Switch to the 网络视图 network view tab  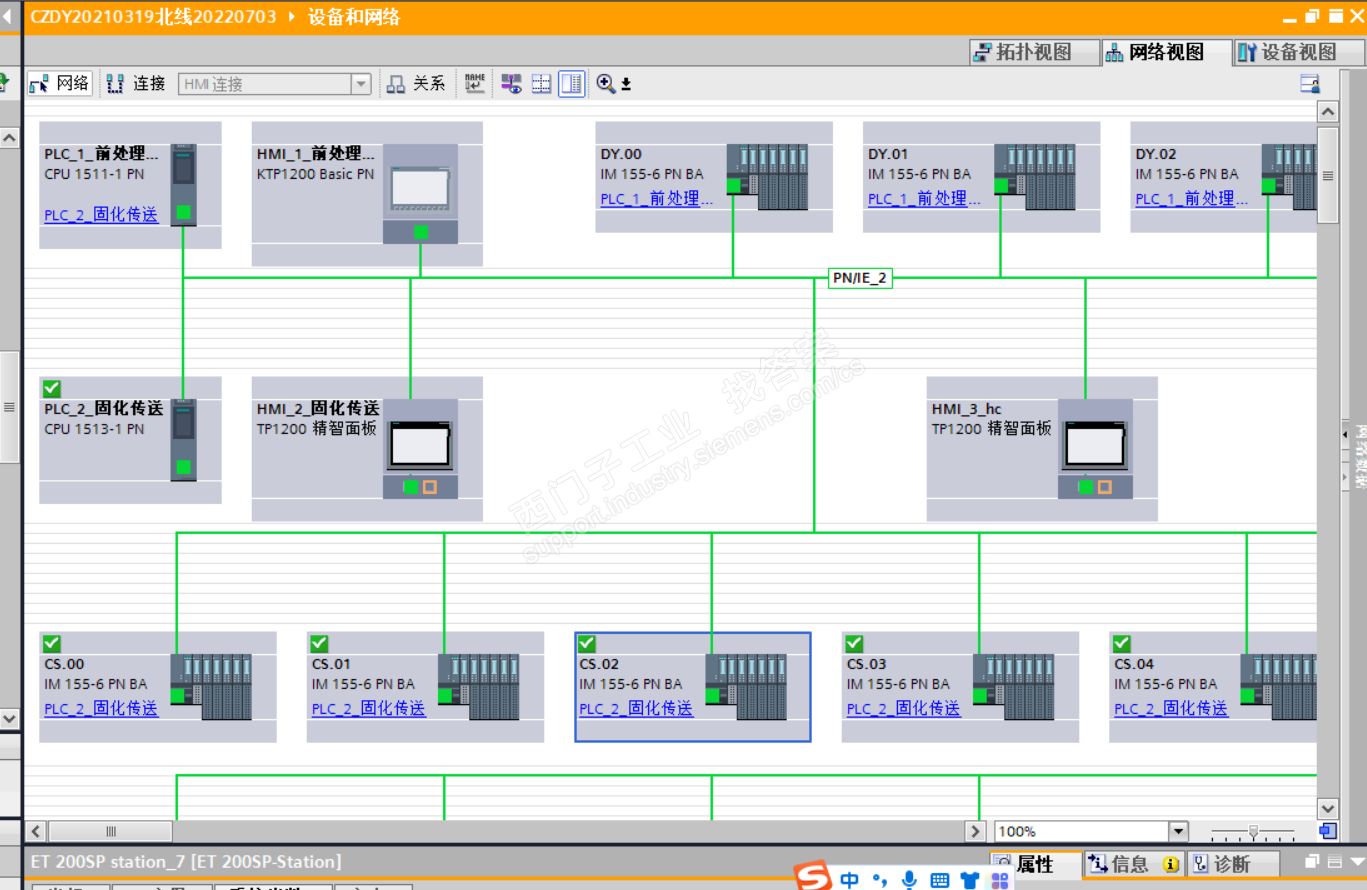[x=1166, y=52]
